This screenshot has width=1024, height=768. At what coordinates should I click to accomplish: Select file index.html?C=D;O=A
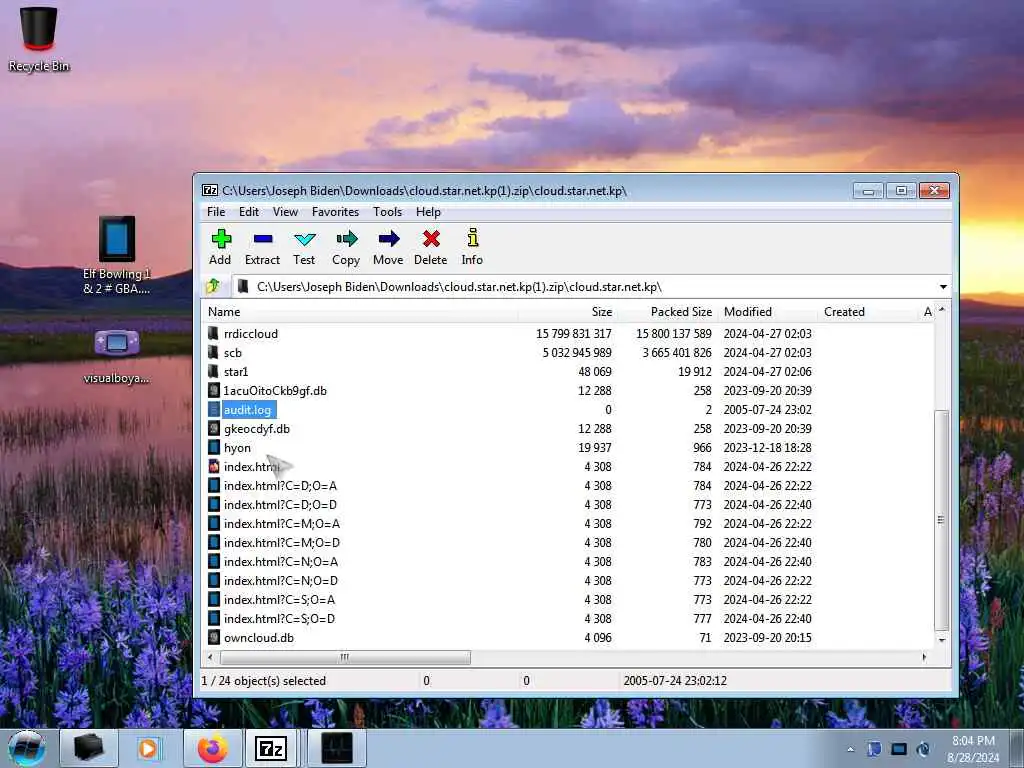[x=280, y=485]
